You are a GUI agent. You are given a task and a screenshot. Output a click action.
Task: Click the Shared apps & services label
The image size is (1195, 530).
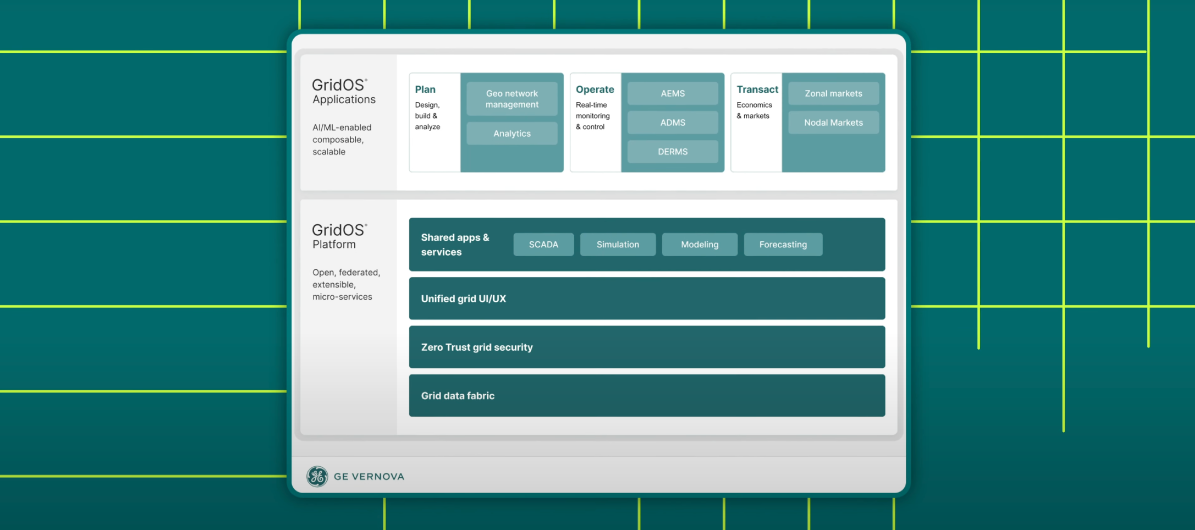[x=455, y=245]
